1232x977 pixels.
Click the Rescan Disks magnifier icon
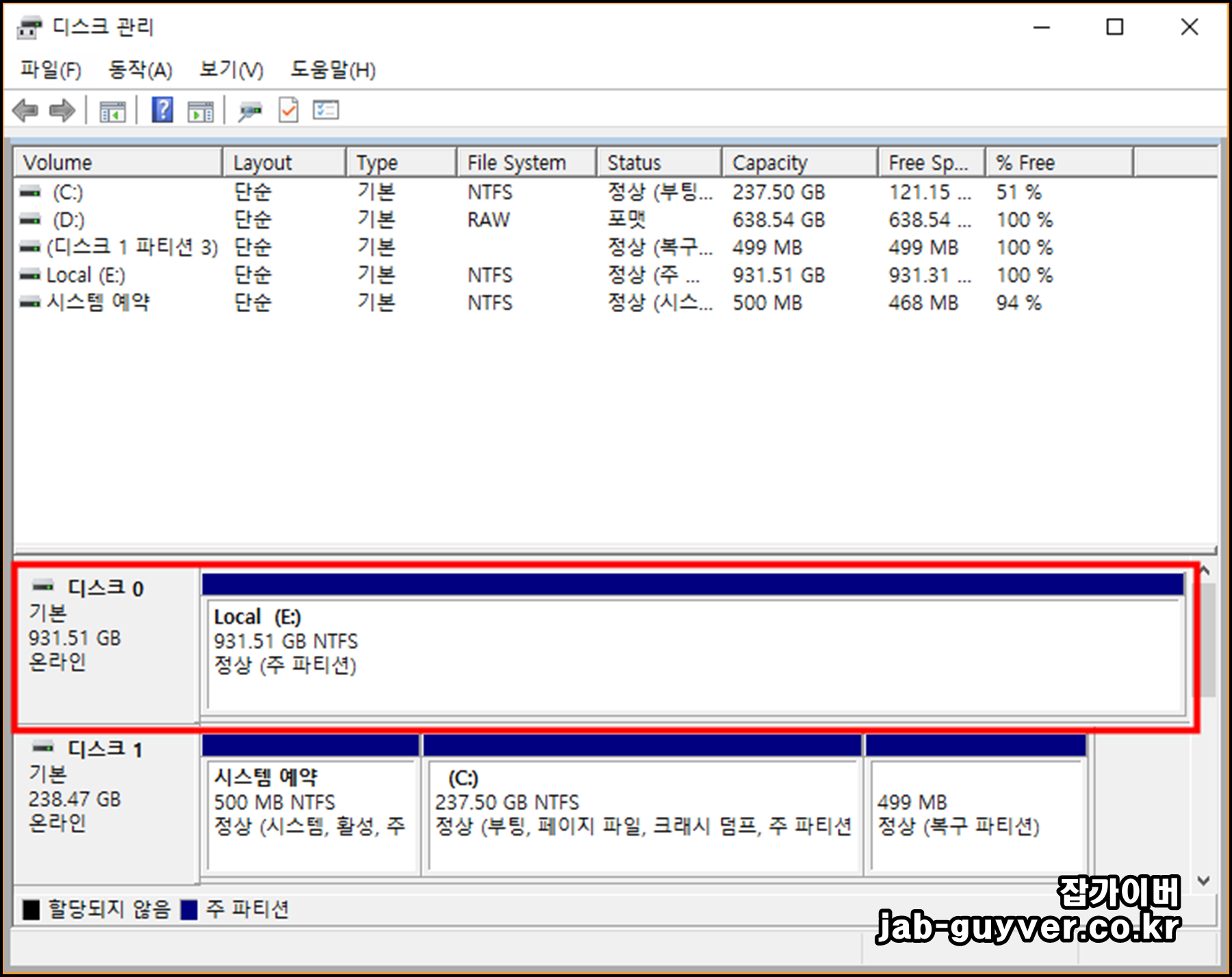(x=249, y=110)
